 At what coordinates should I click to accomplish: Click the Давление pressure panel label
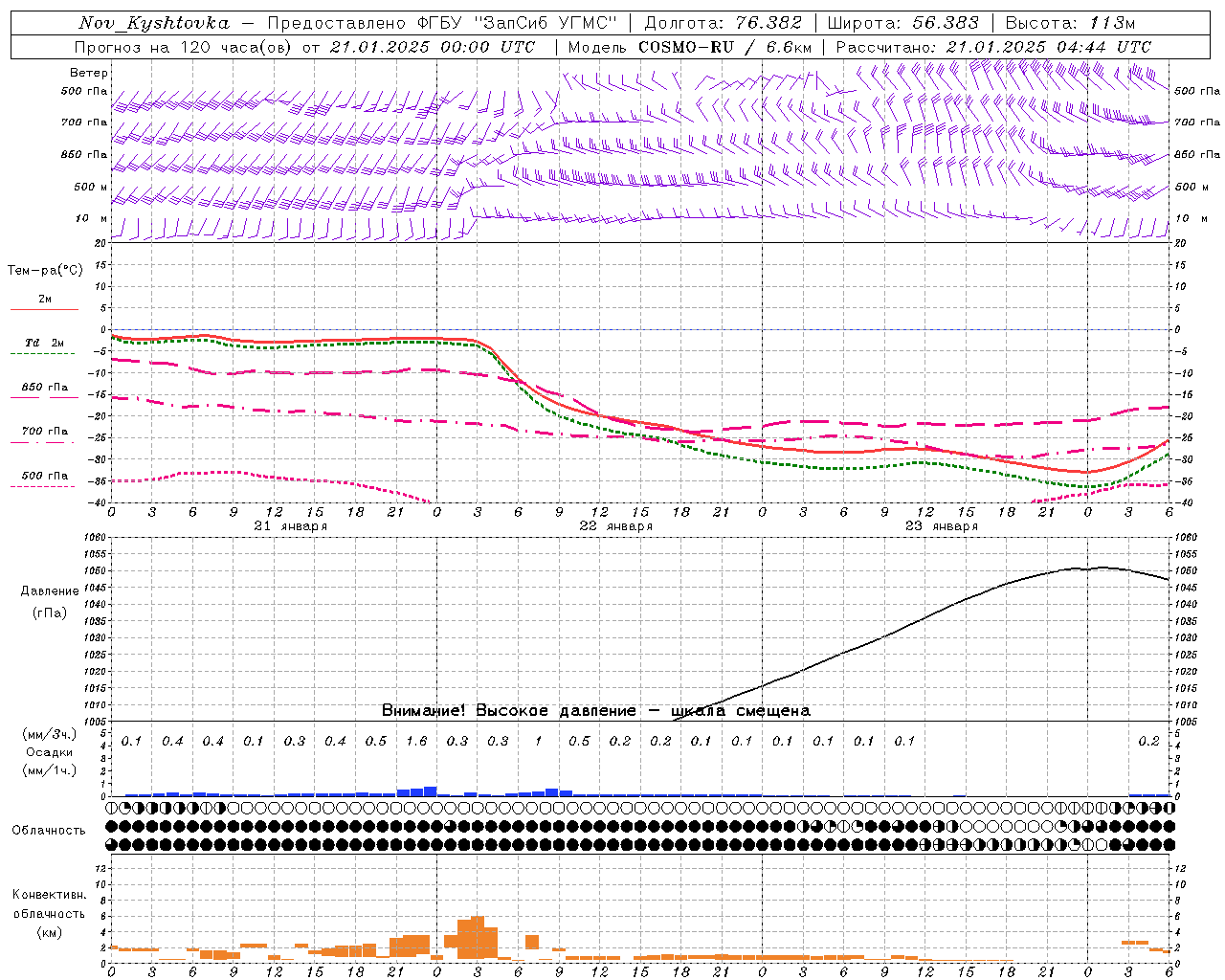[x=50, y=591]
